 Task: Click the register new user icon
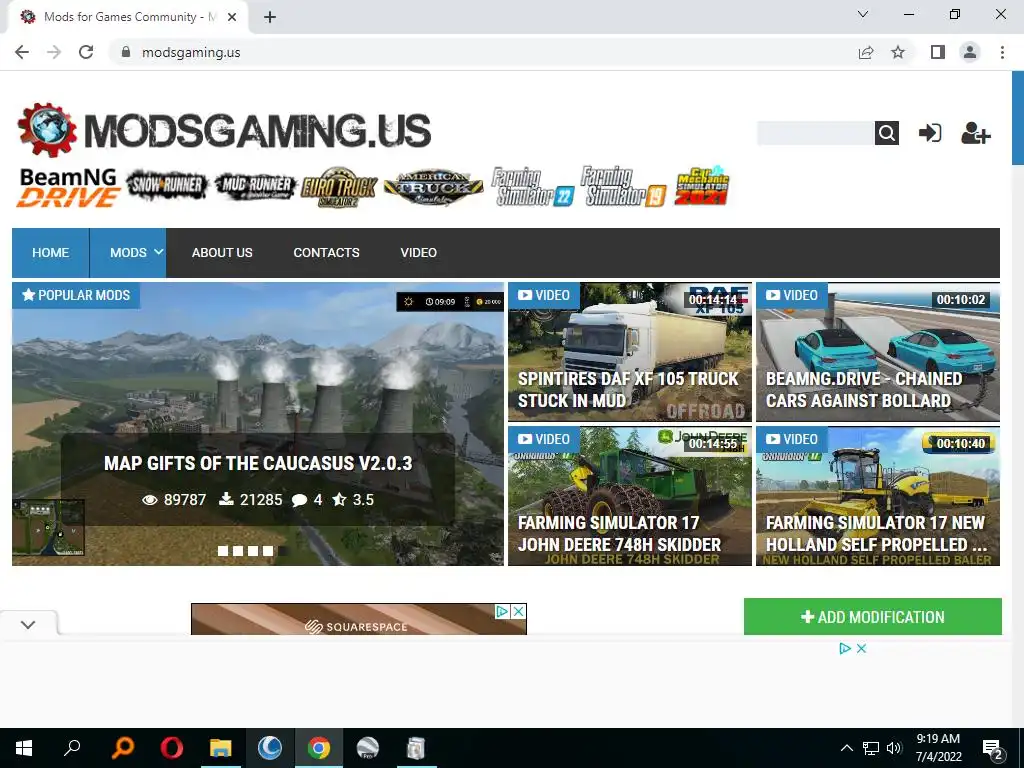point(976,133)
